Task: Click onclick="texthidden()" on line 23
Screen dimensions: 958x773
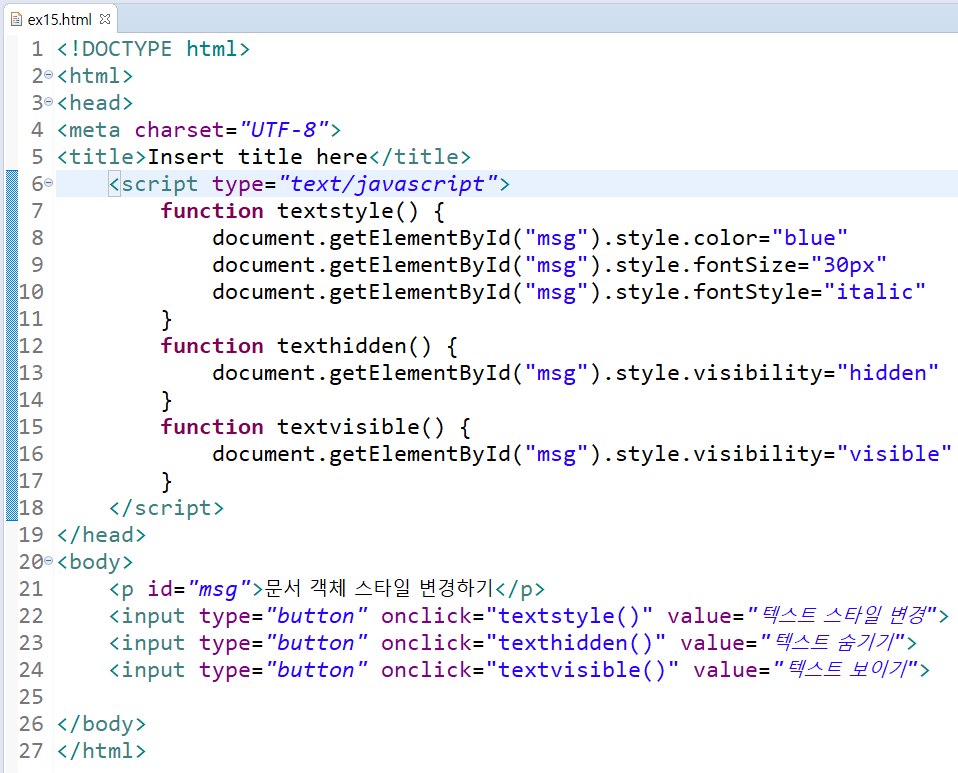Action: click(x=524, y=643)
